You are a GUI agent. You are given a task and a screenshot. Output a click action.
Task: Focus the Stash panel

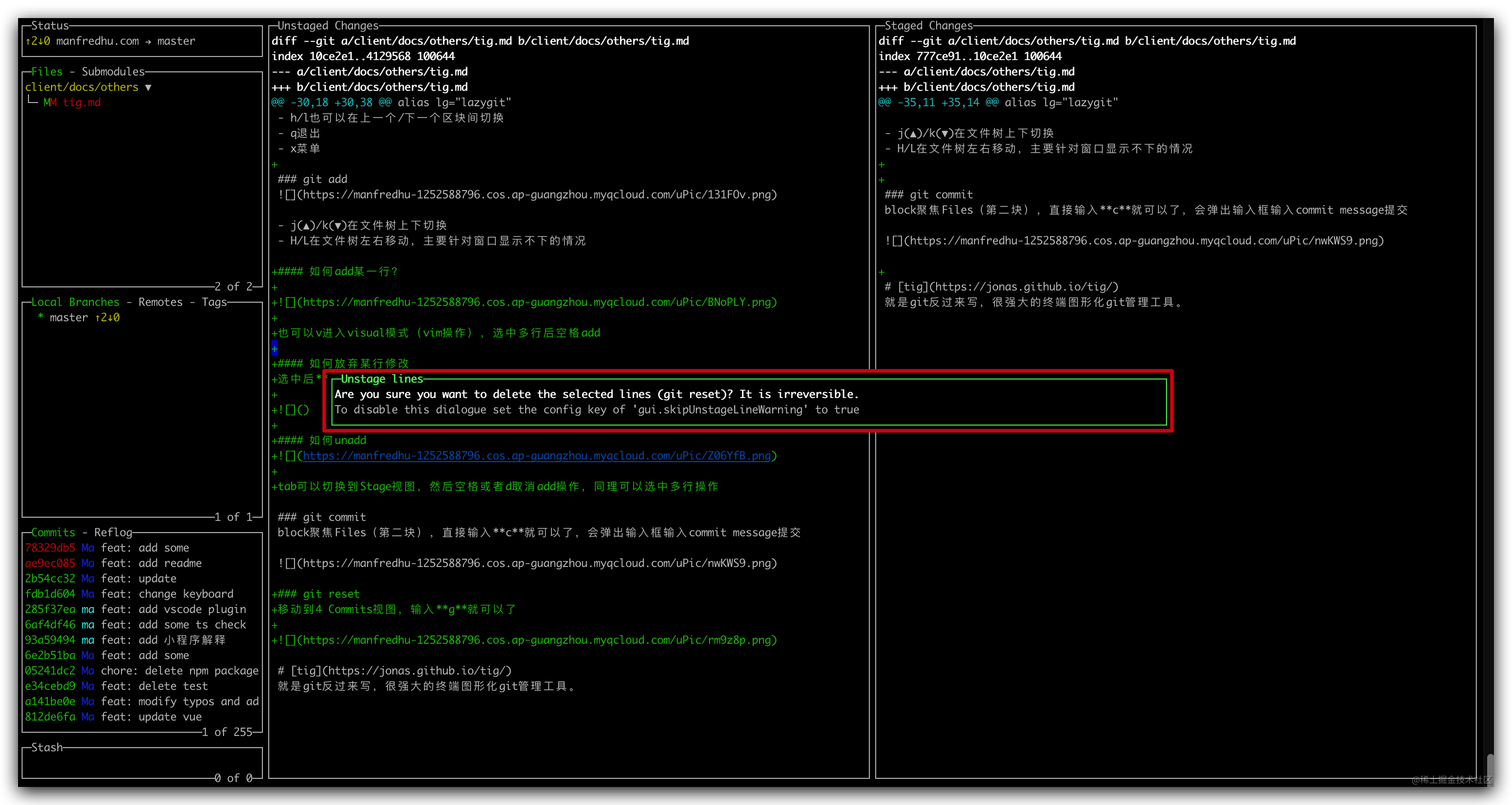[x=141, y=762]
